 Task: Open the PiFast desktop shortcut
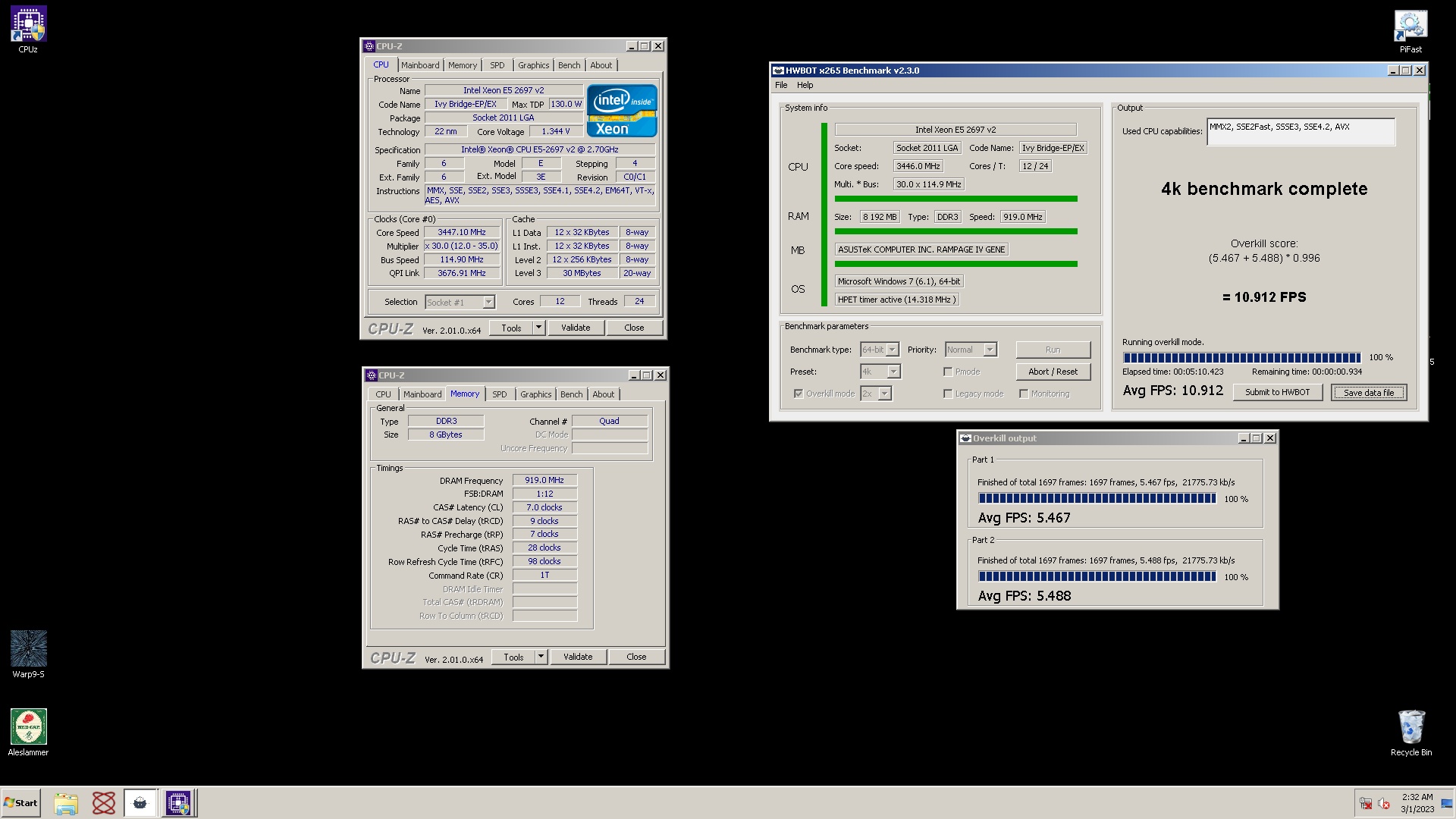pyautogui.click(x=1410, y=30)
